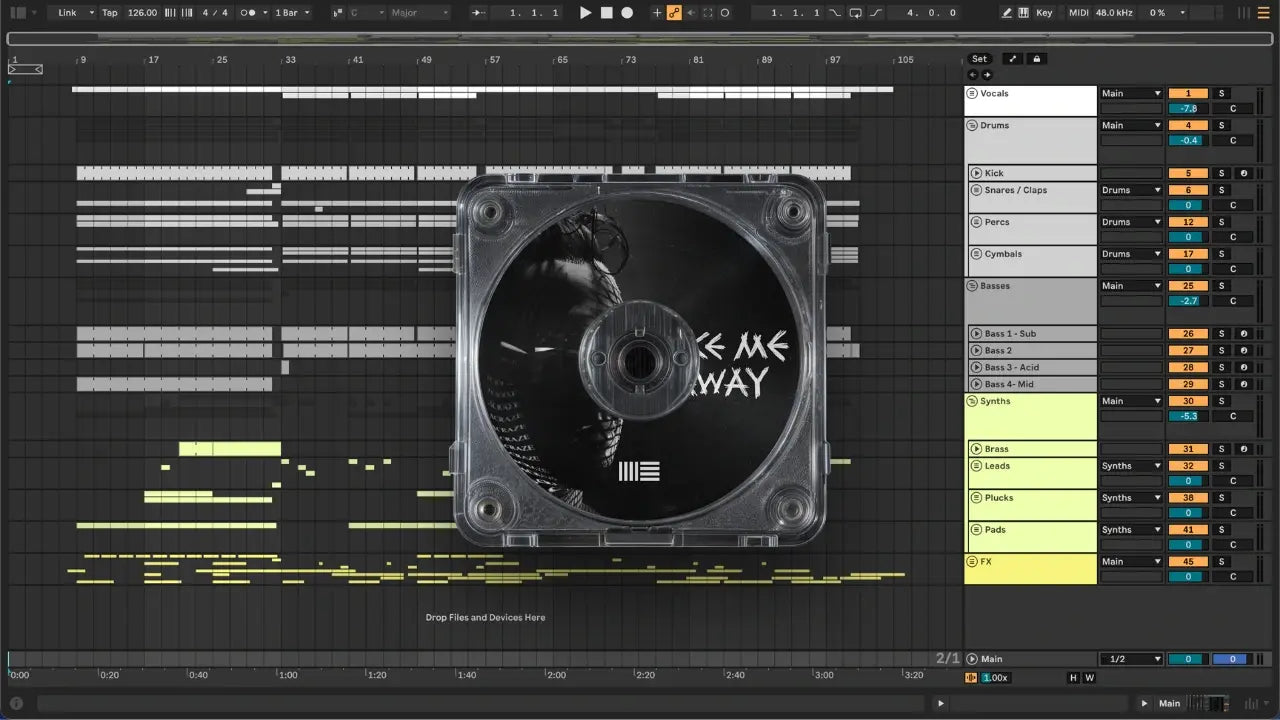
Task: Toggle Draw Mode pencil icon
Action: coord(1007,13)
